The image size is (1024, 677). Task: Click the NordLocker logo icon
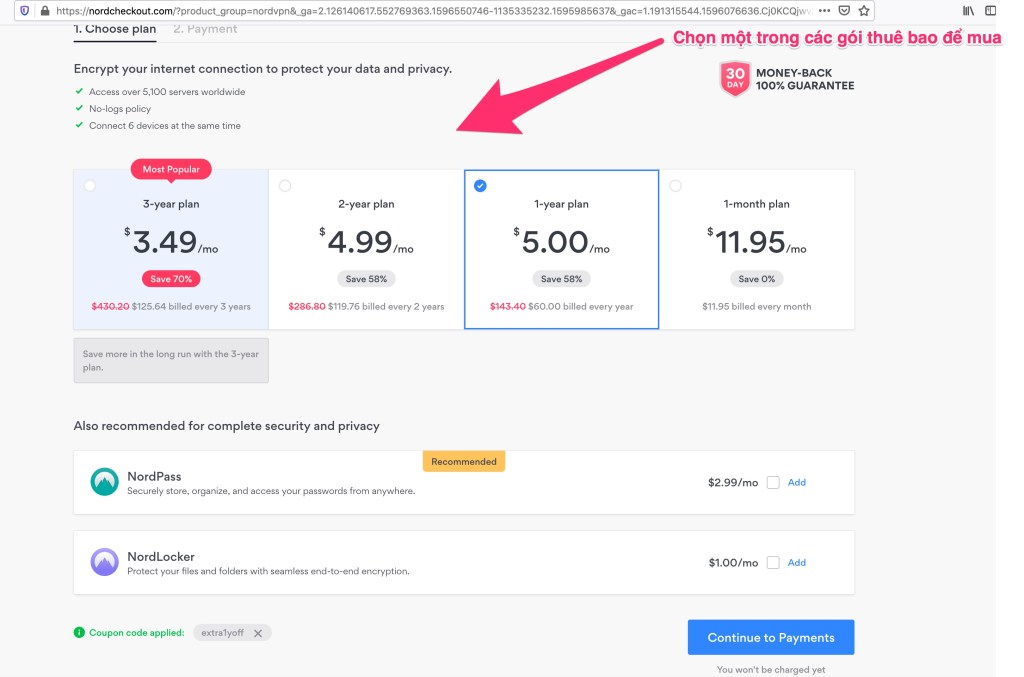104,562
